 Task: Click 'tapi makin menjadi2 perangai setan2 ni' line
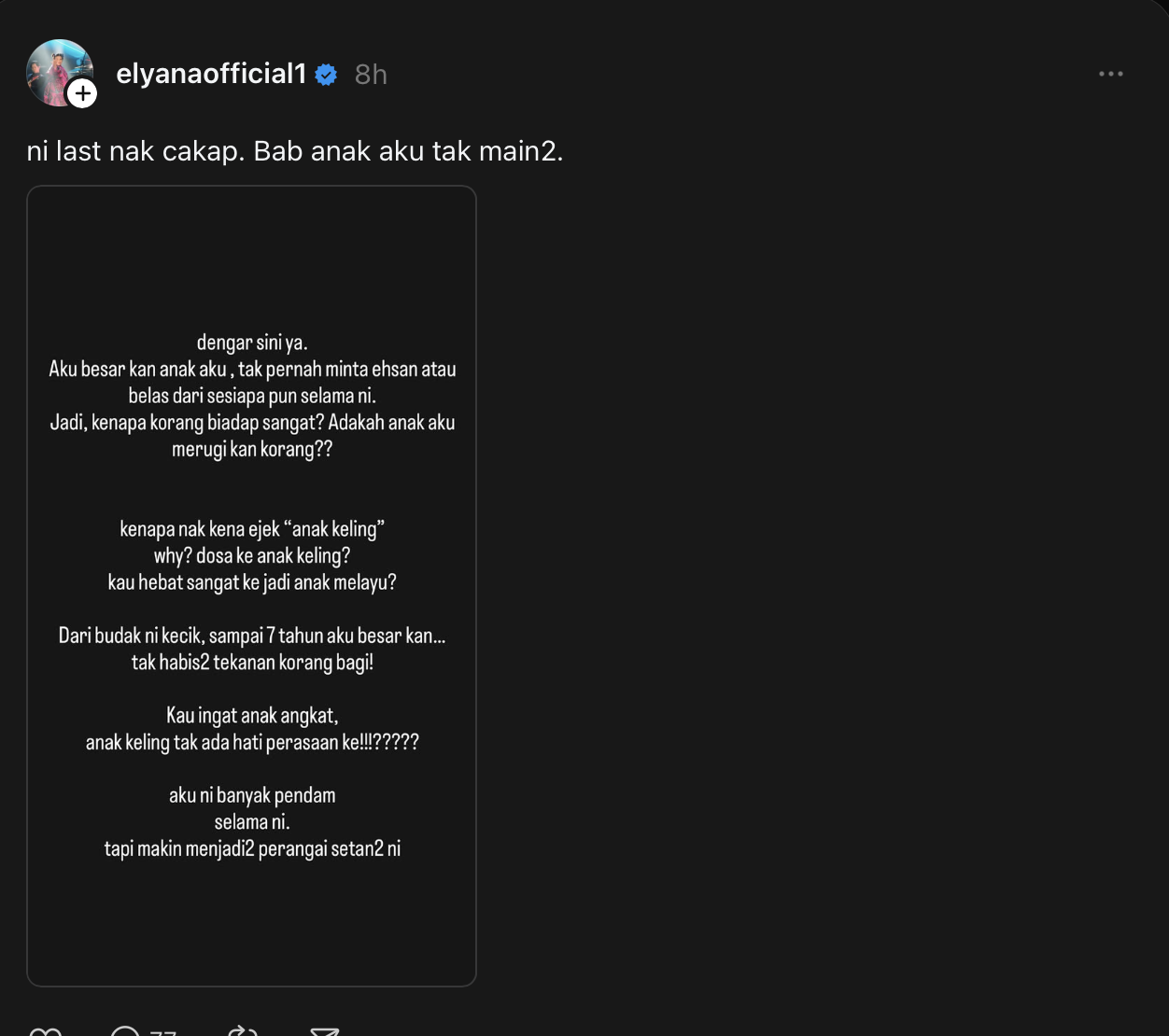click(252, 849)
